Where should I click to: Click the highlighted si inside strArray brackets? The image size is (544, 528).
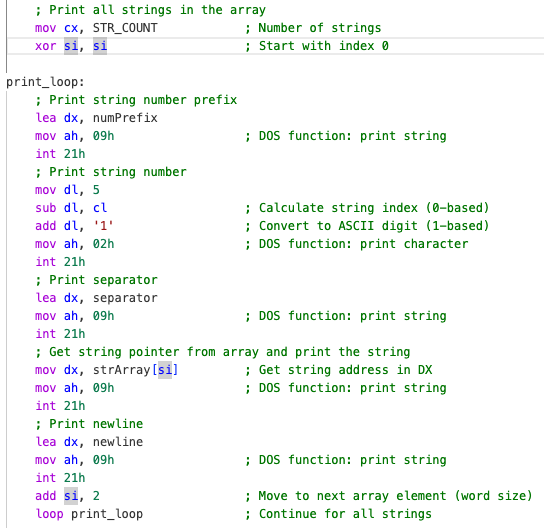(165, 370)
